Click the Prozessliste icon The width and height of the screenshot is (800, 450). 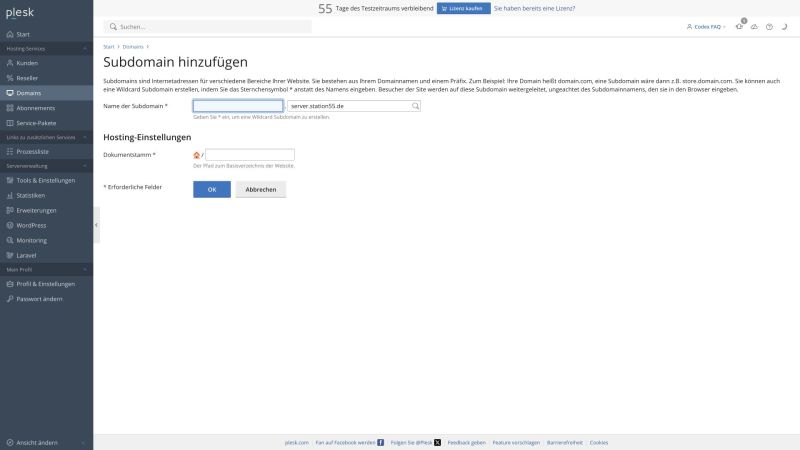pos(10,152)
